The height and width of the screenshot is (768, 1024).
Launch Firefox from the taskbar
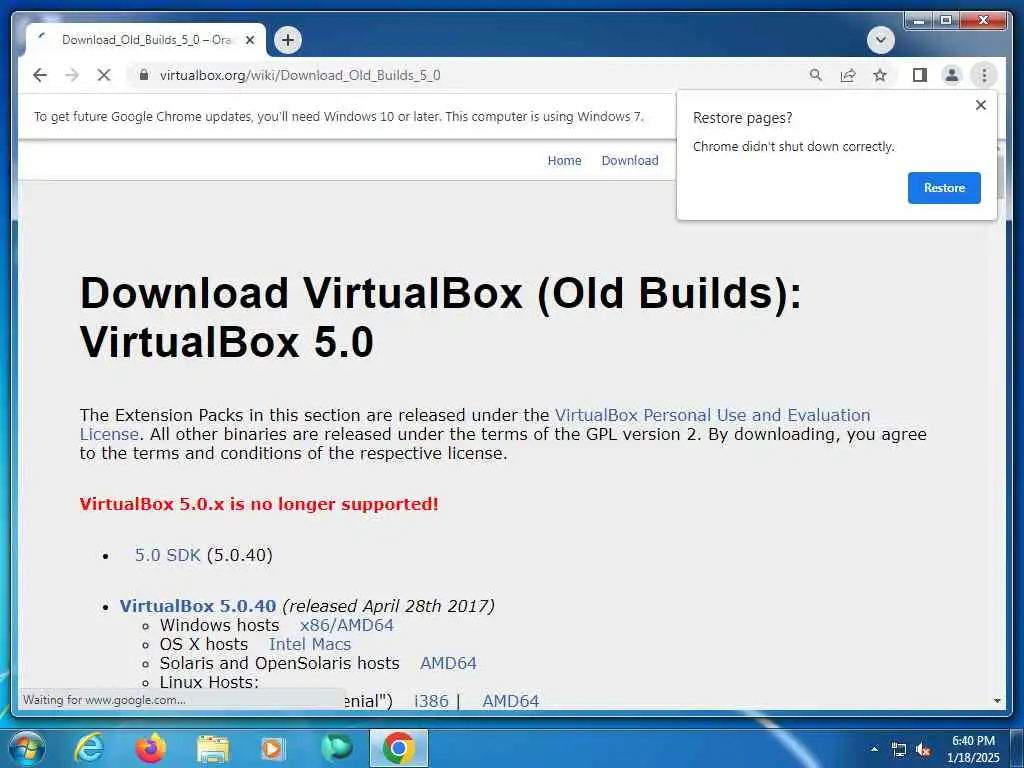tap(151, 748)
